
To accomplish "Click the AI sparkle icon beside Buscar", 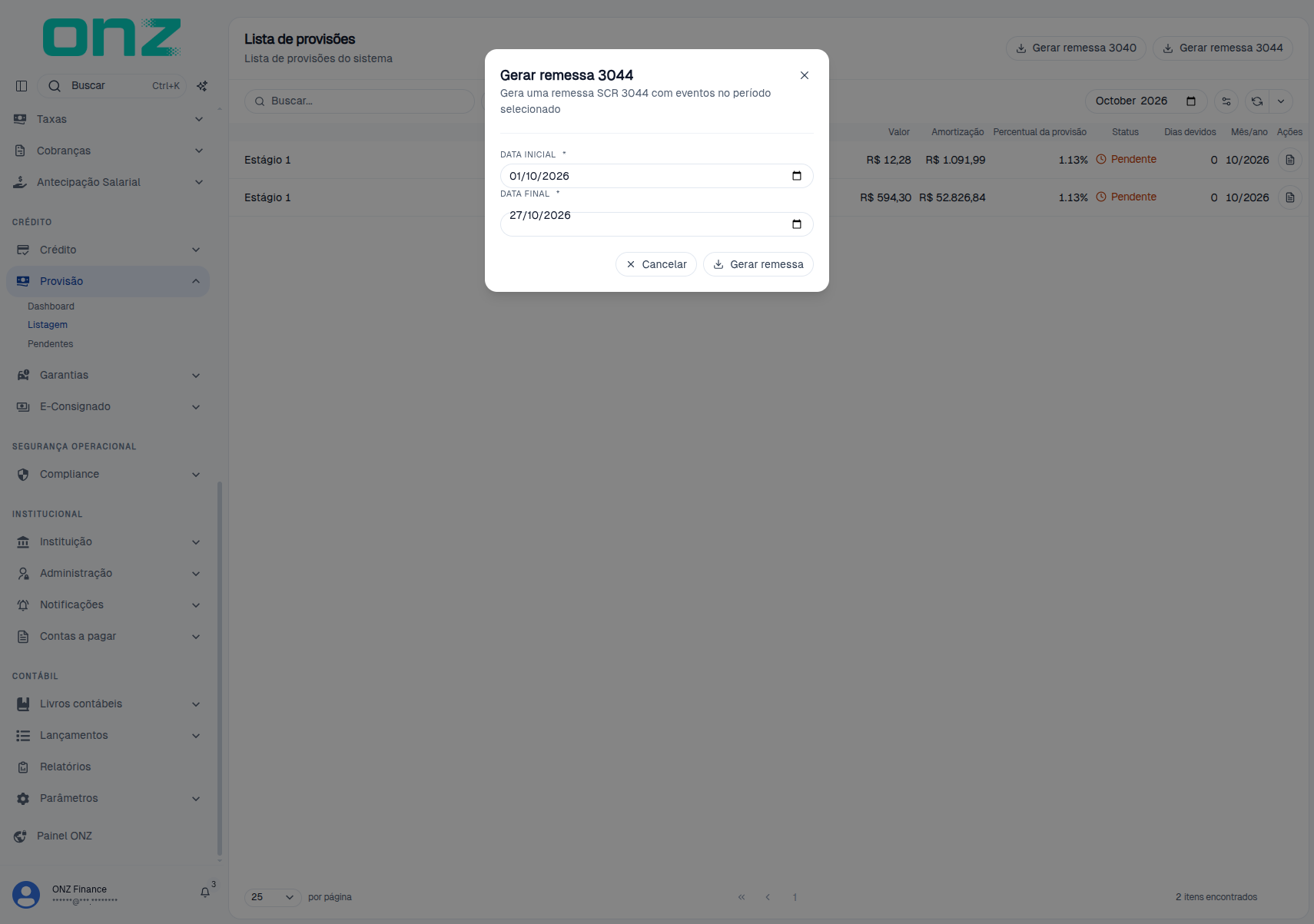I will (202, 86).
